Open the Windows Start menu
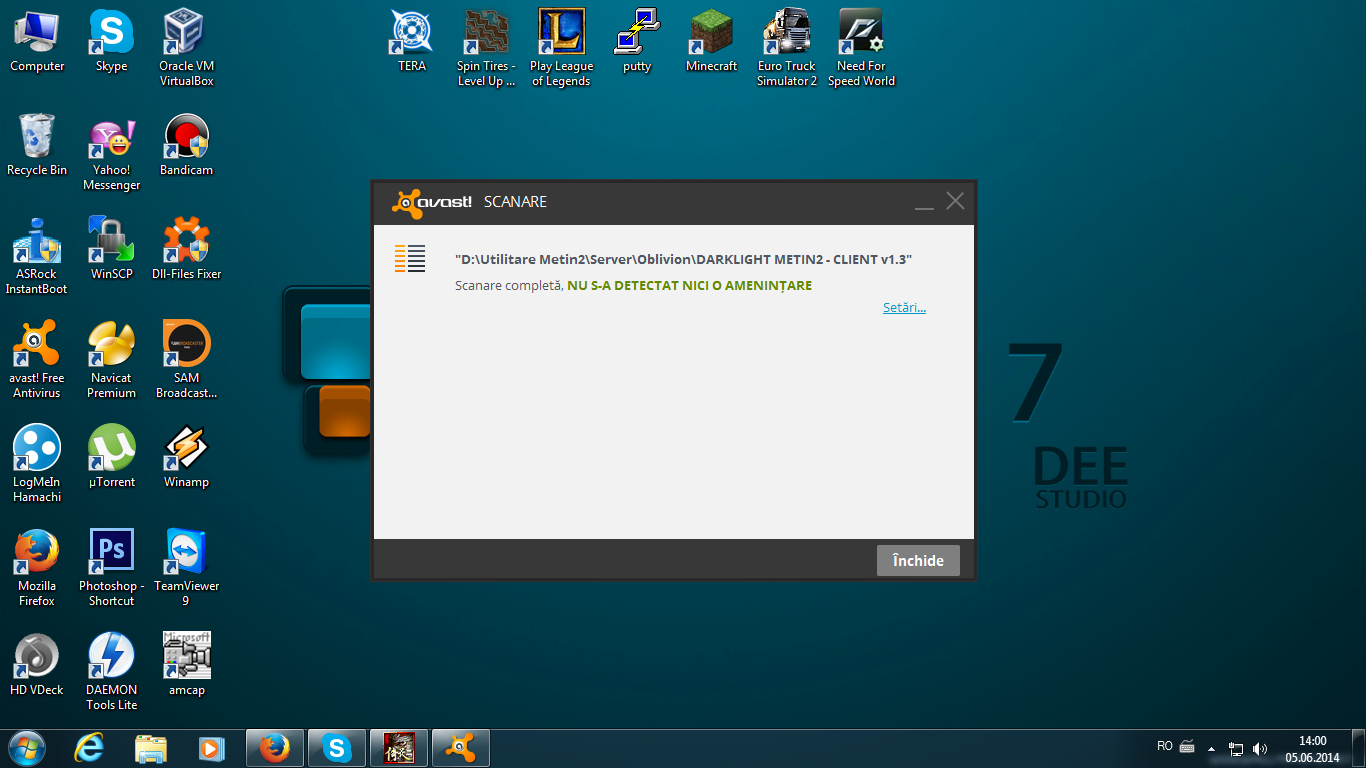Image resolution: width=1366 pixels, height=768 pixels. (27, 747)
